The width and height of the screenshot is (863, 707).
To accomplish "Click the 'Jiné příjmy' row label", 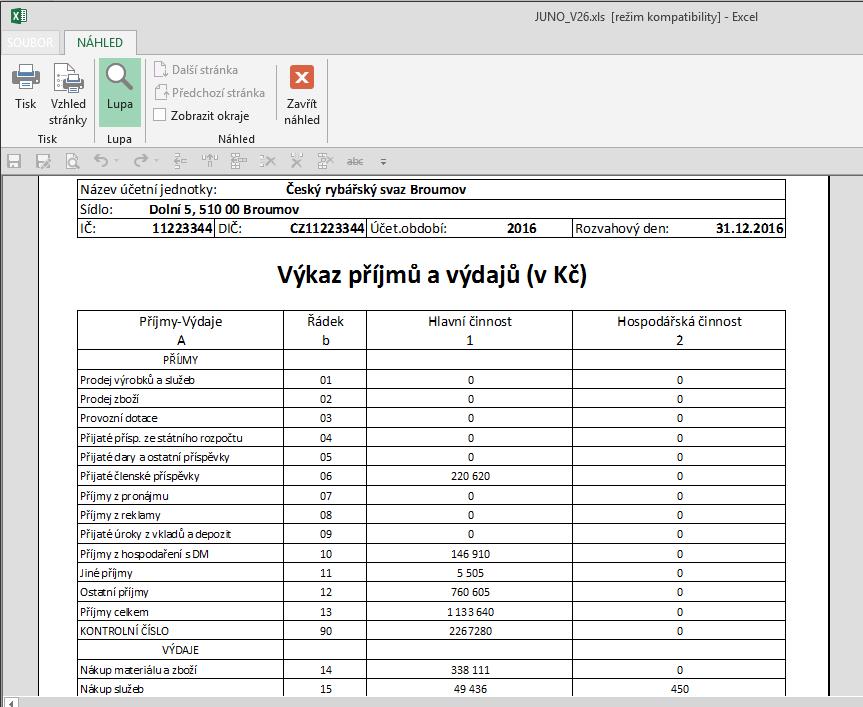I will 106,573.
